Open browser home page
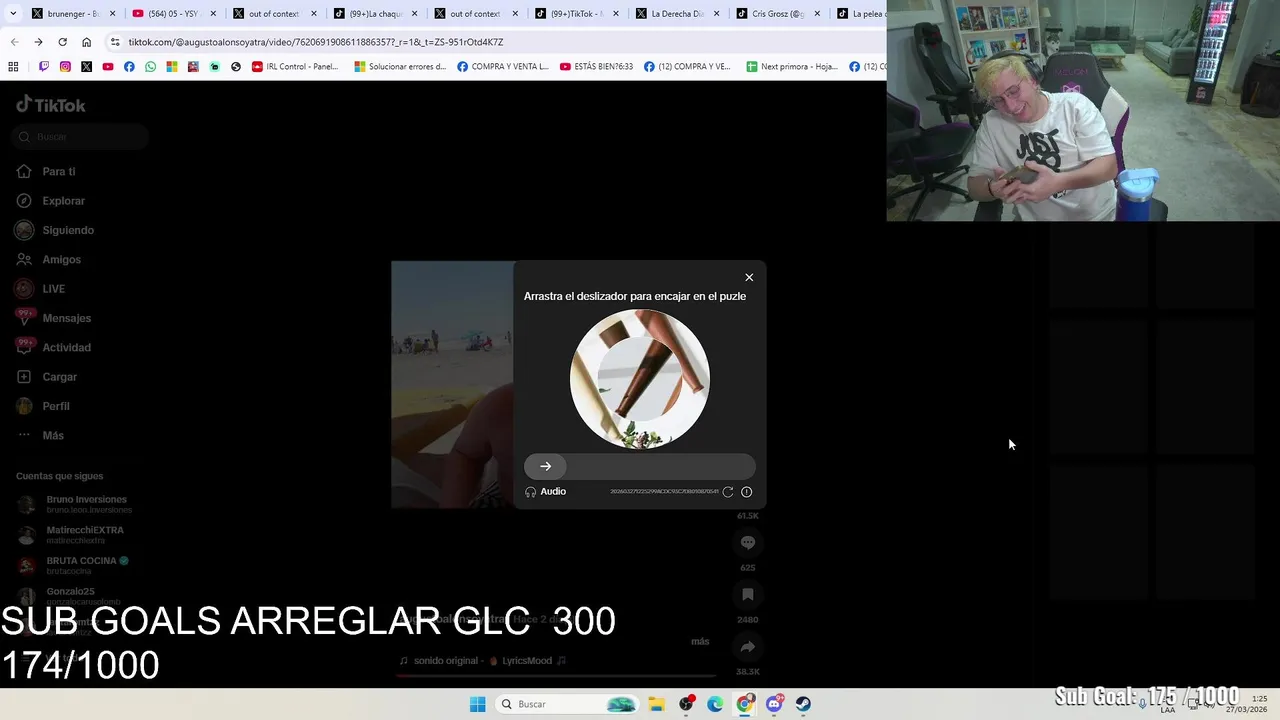1280x720 pixels. (x=86, y=42)
